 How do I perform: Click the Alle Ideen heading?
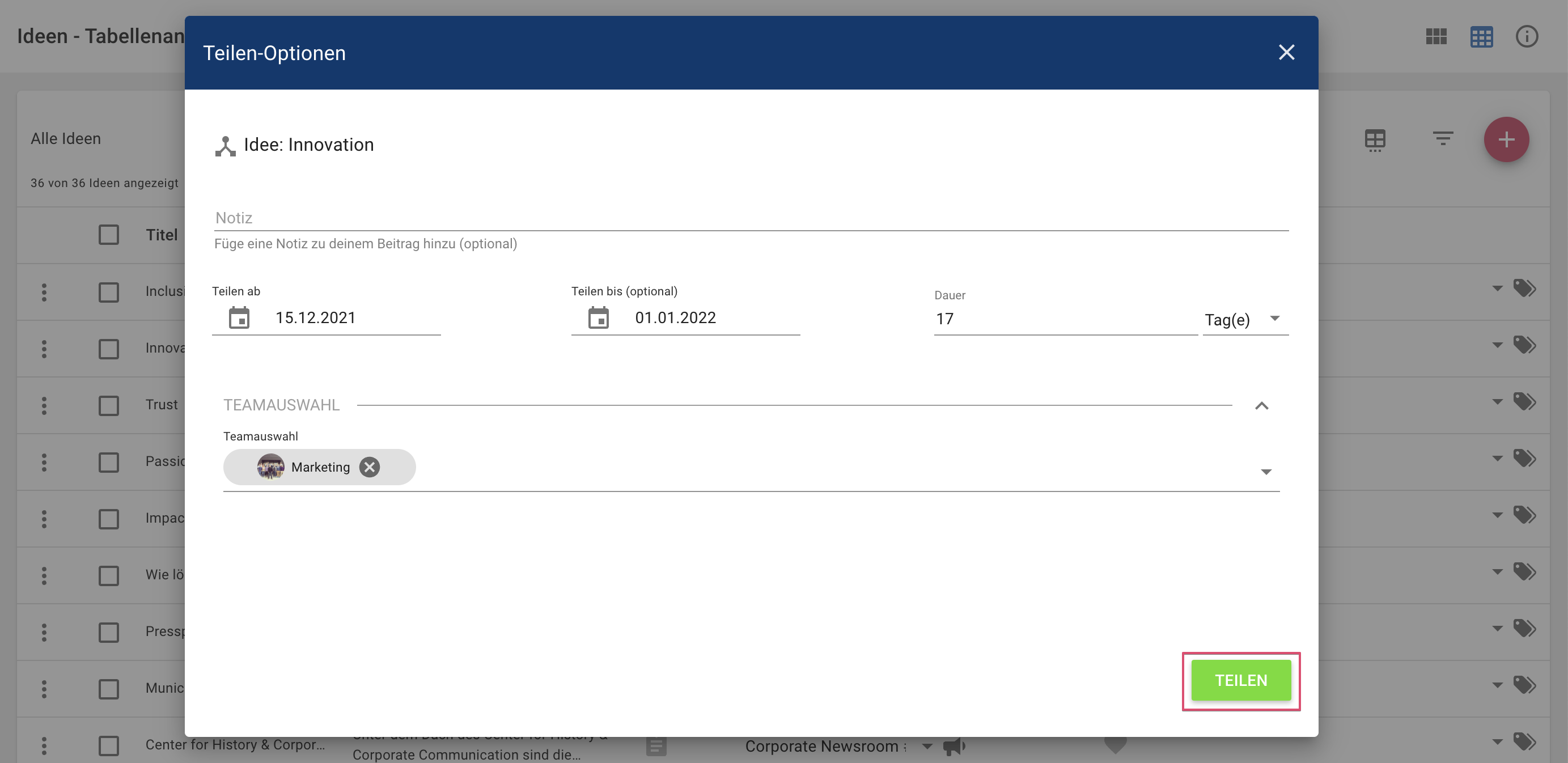66,139
